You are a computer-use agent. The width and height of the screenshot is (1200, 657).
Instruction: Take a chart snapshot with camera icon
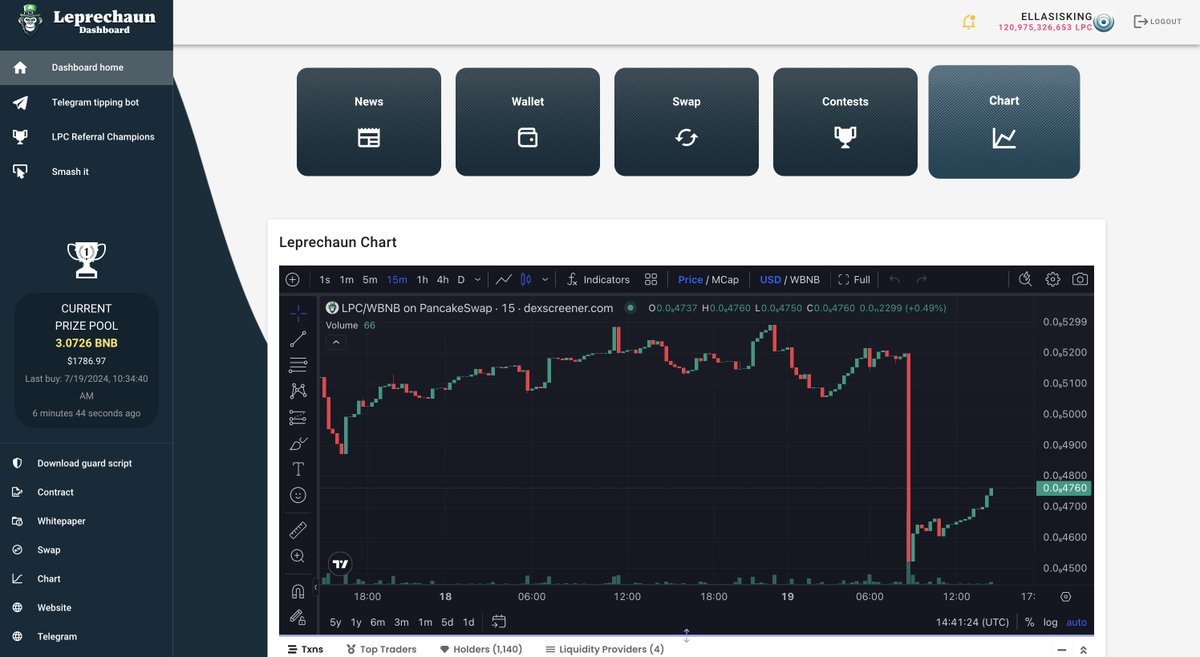(x=1080, y=280)
